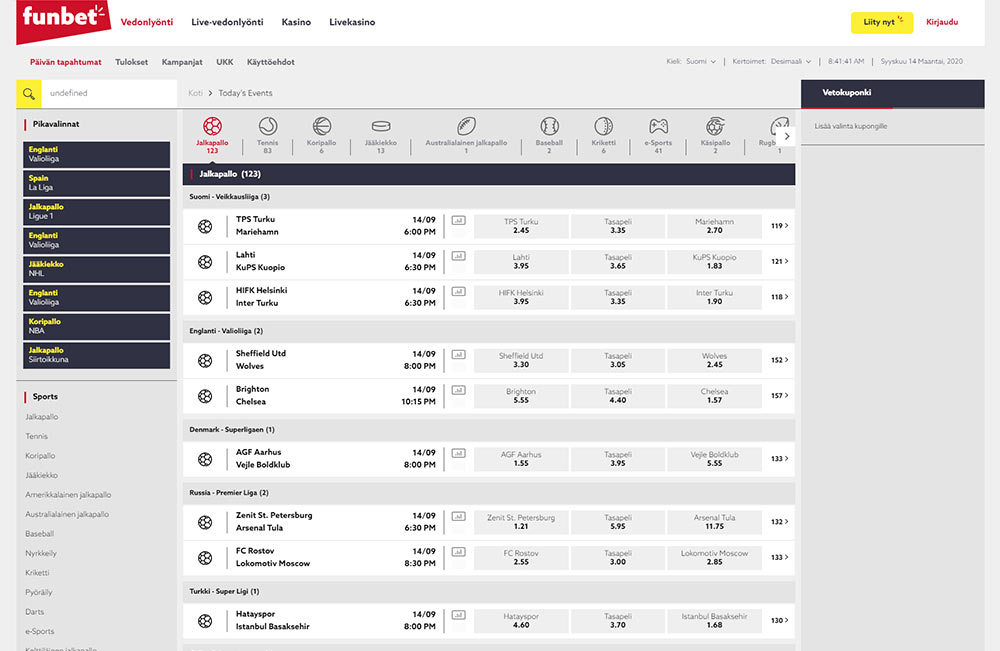Select the Koripallo basketball icon
1000x651 pixels.
pos(321,126)
